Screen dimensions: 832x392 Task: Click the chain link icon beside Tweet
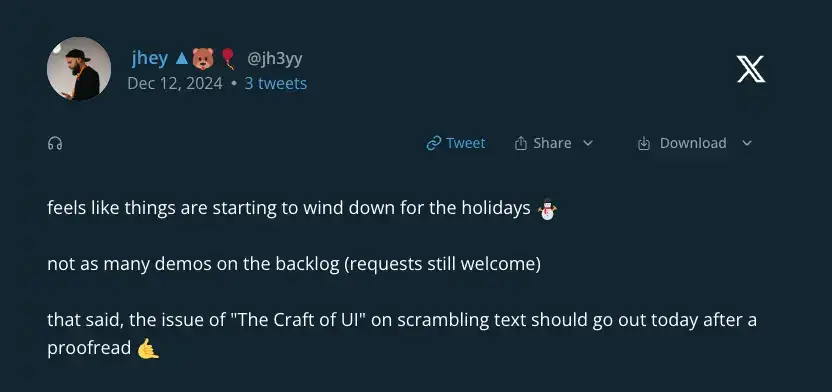434,143
